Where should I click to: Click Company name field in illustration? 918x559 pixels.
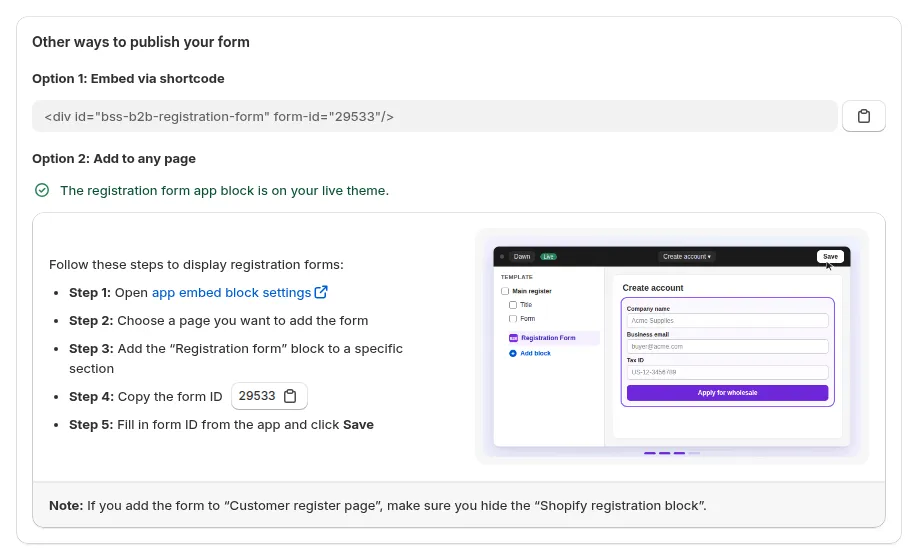727,321
